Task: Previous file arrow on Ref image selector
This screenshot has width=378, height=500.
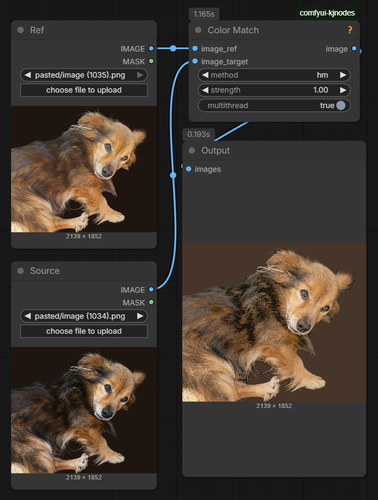Action: (28, 75)
